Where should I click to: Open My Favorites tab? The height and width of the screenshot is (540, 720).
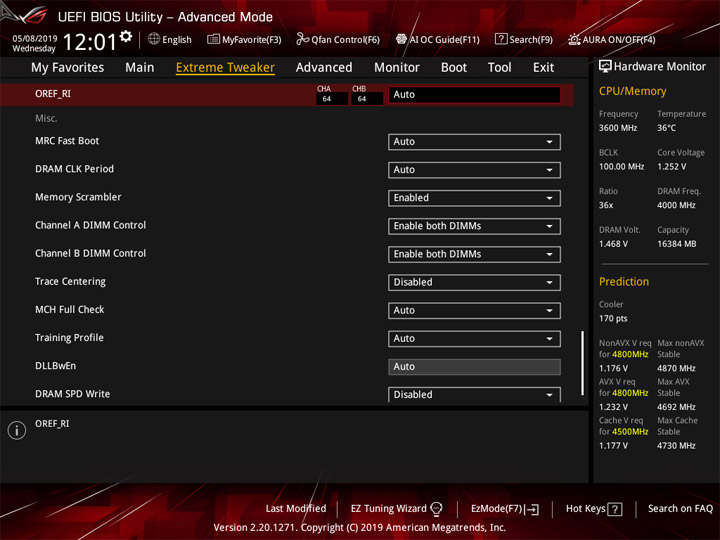pos(68,68)
